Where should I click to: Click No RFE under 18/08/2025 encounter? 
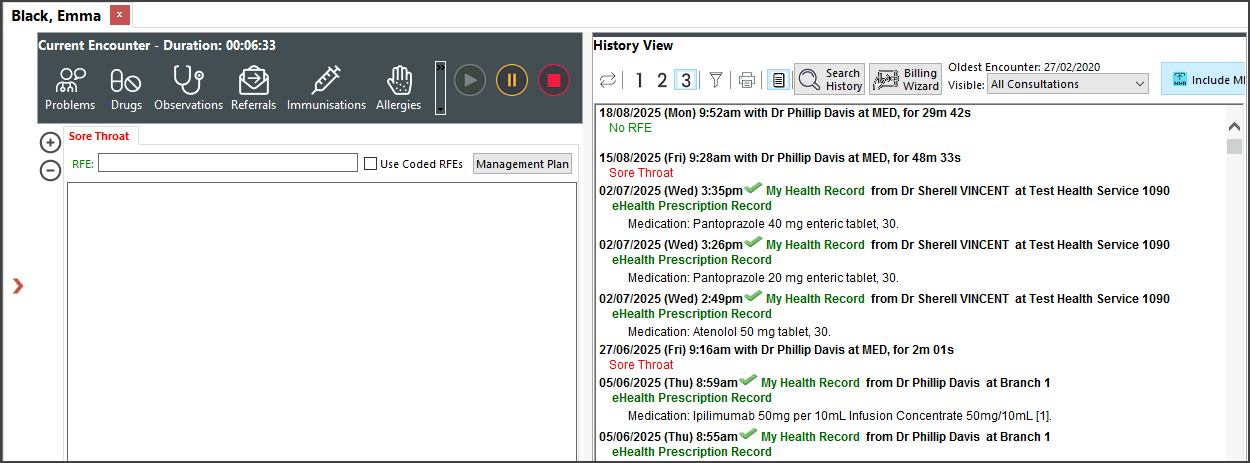(630, 128)
